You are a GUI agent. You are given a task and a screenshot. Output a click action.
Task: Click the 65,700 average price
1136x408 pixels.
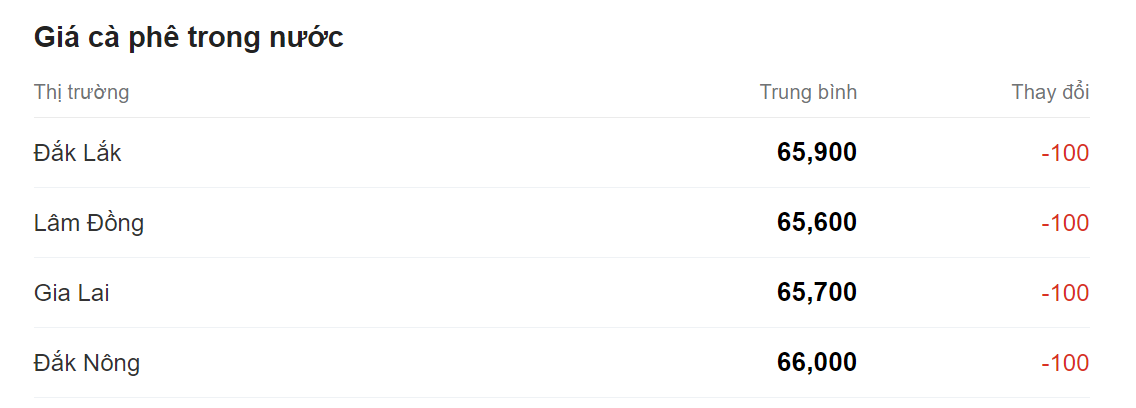click(x=816, y=293)
